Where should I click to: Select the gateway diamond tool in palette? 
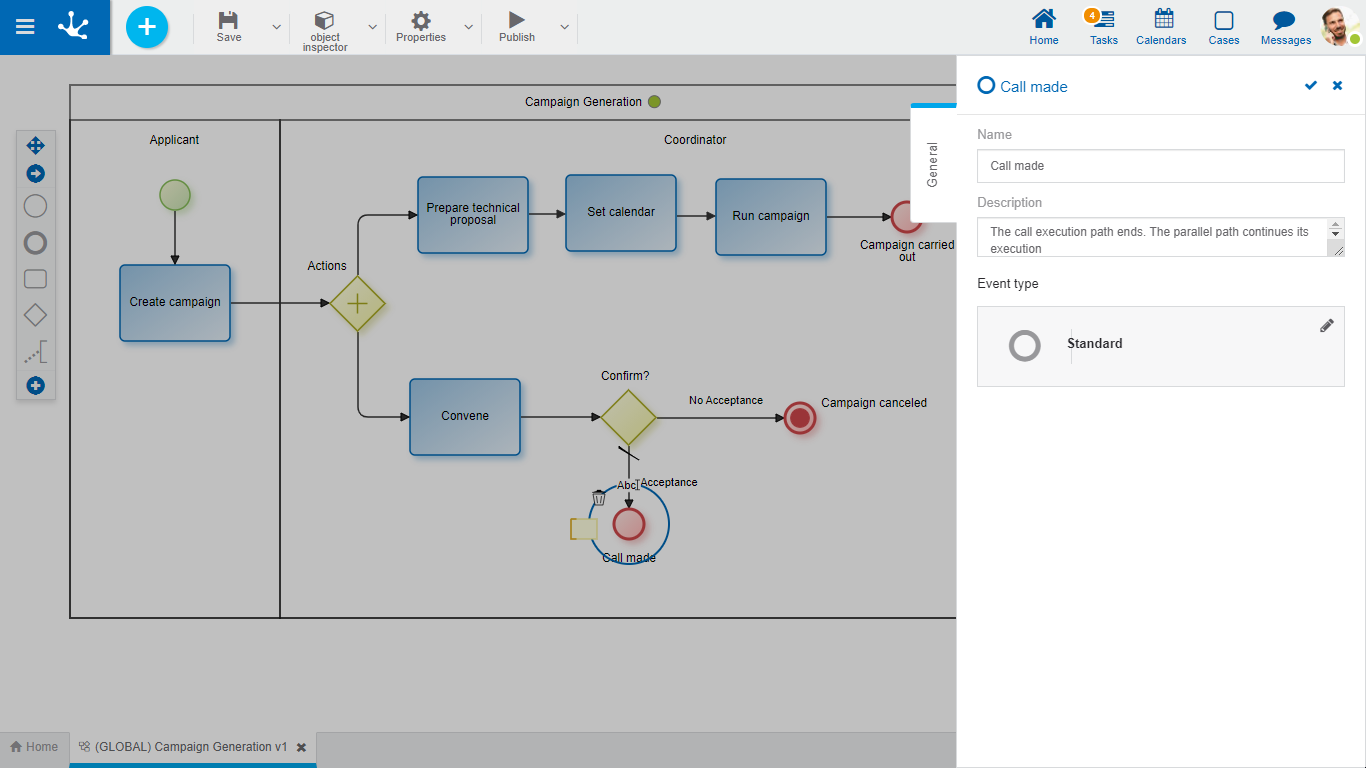click(x=35, y=315)
